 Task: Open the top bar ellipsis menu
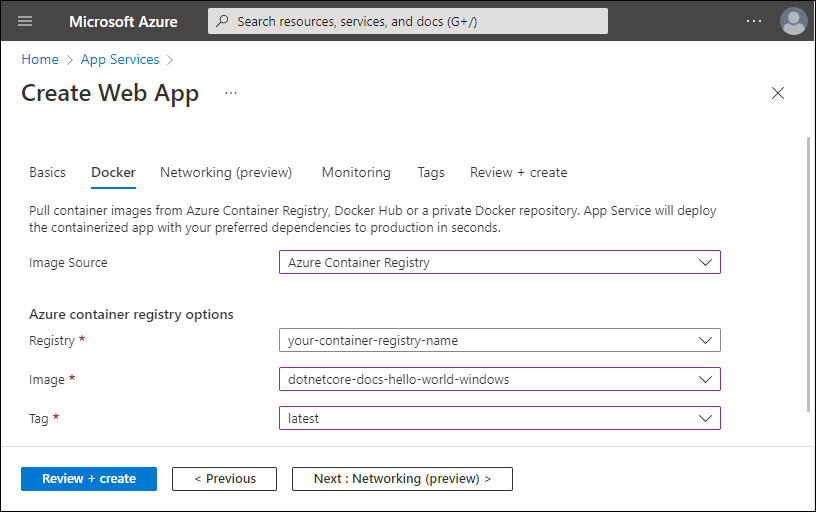[x=753, y=21]
